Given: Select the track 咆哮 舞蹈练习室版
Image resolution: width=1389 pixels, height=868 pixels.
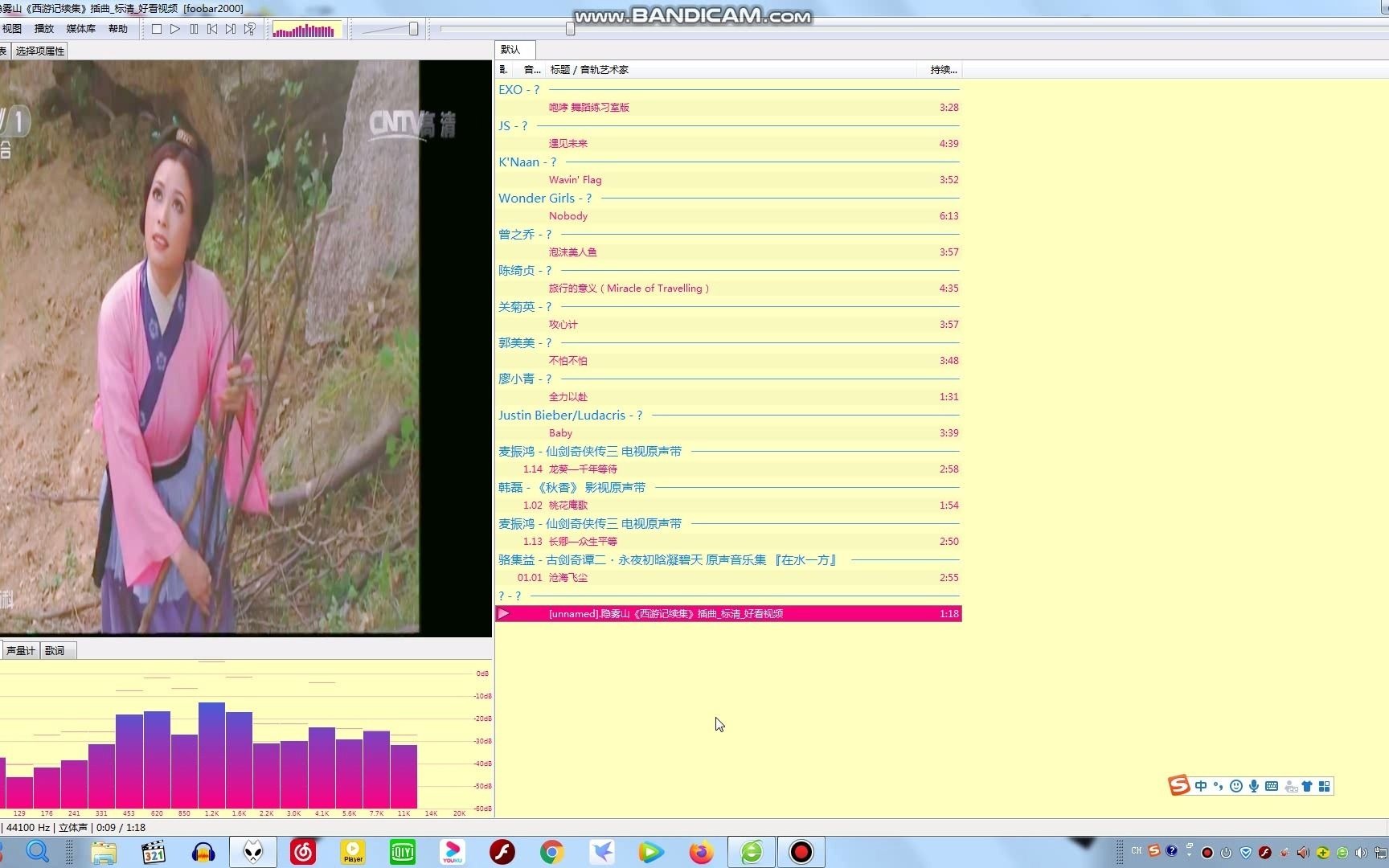Looking at the screenshot, I should (728, 107).
